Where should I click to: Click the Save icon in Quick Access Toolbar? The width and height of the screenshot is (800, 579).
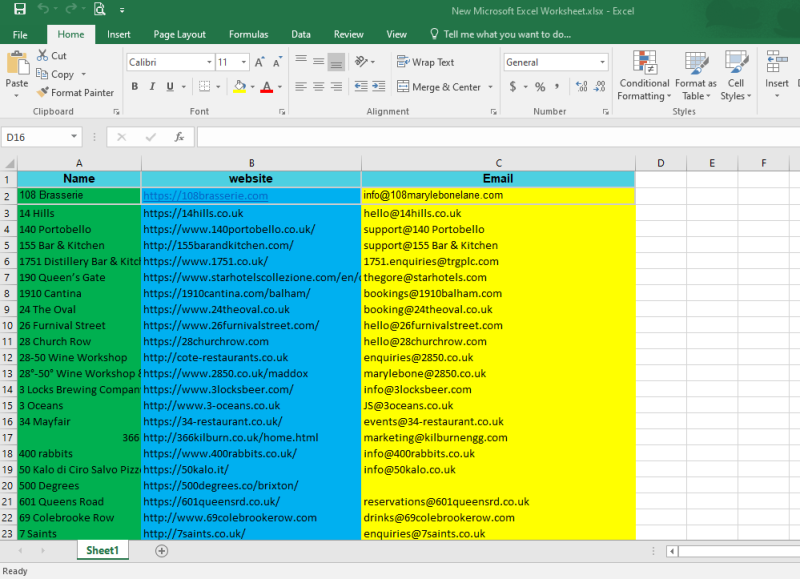pyautogui.click(x=19, y=9)
